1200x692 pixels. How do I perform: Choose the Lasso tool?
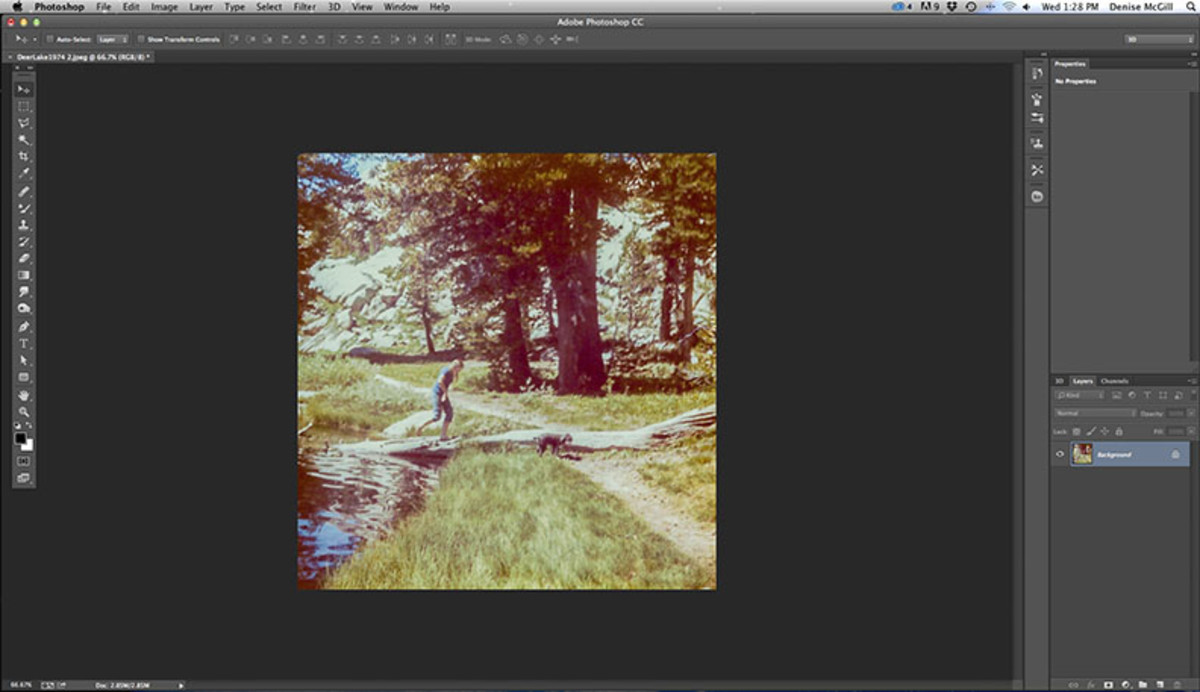click(22, 122)
